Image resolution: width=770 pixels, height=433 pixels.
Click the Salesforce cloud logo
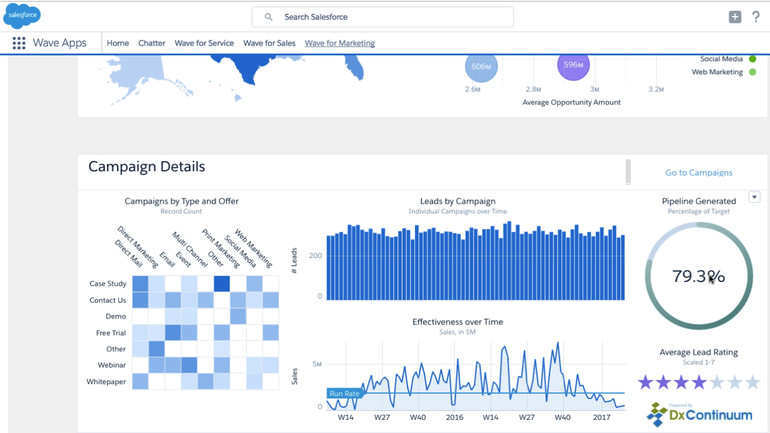[x=22, y=15]
